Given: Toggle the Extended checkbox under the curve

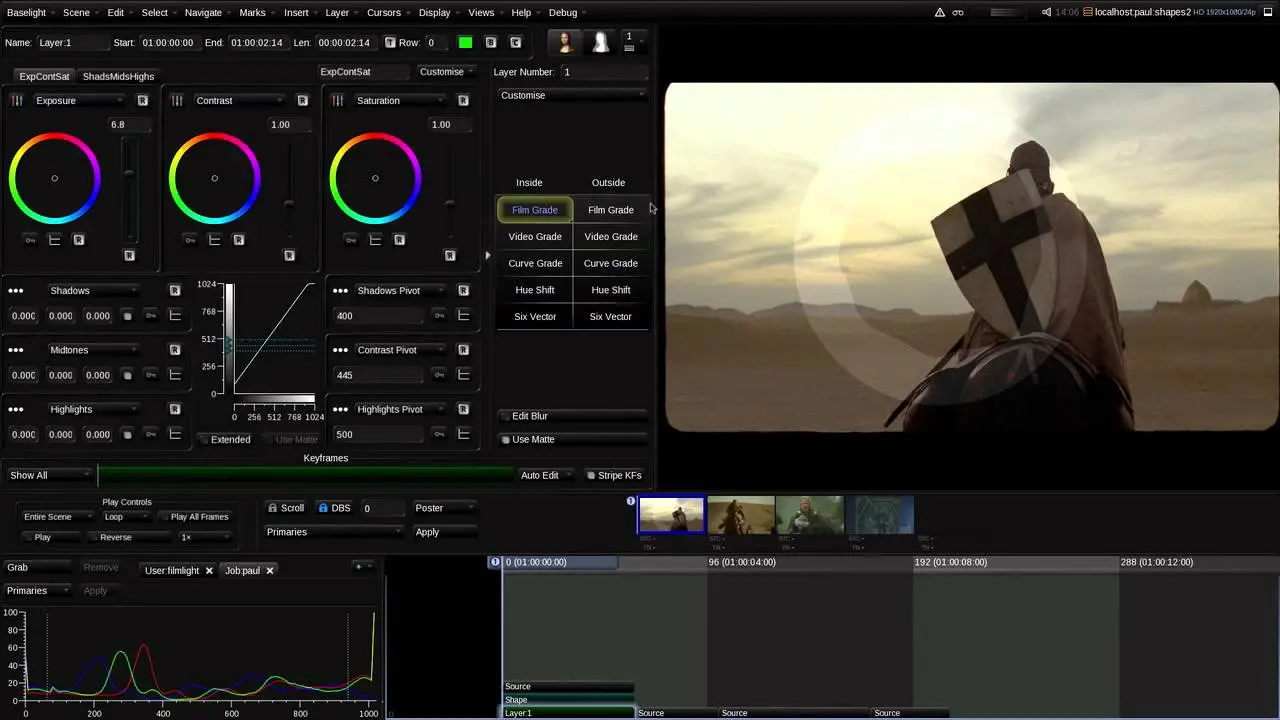Looking at the screenshot, I should pos(225,439).
